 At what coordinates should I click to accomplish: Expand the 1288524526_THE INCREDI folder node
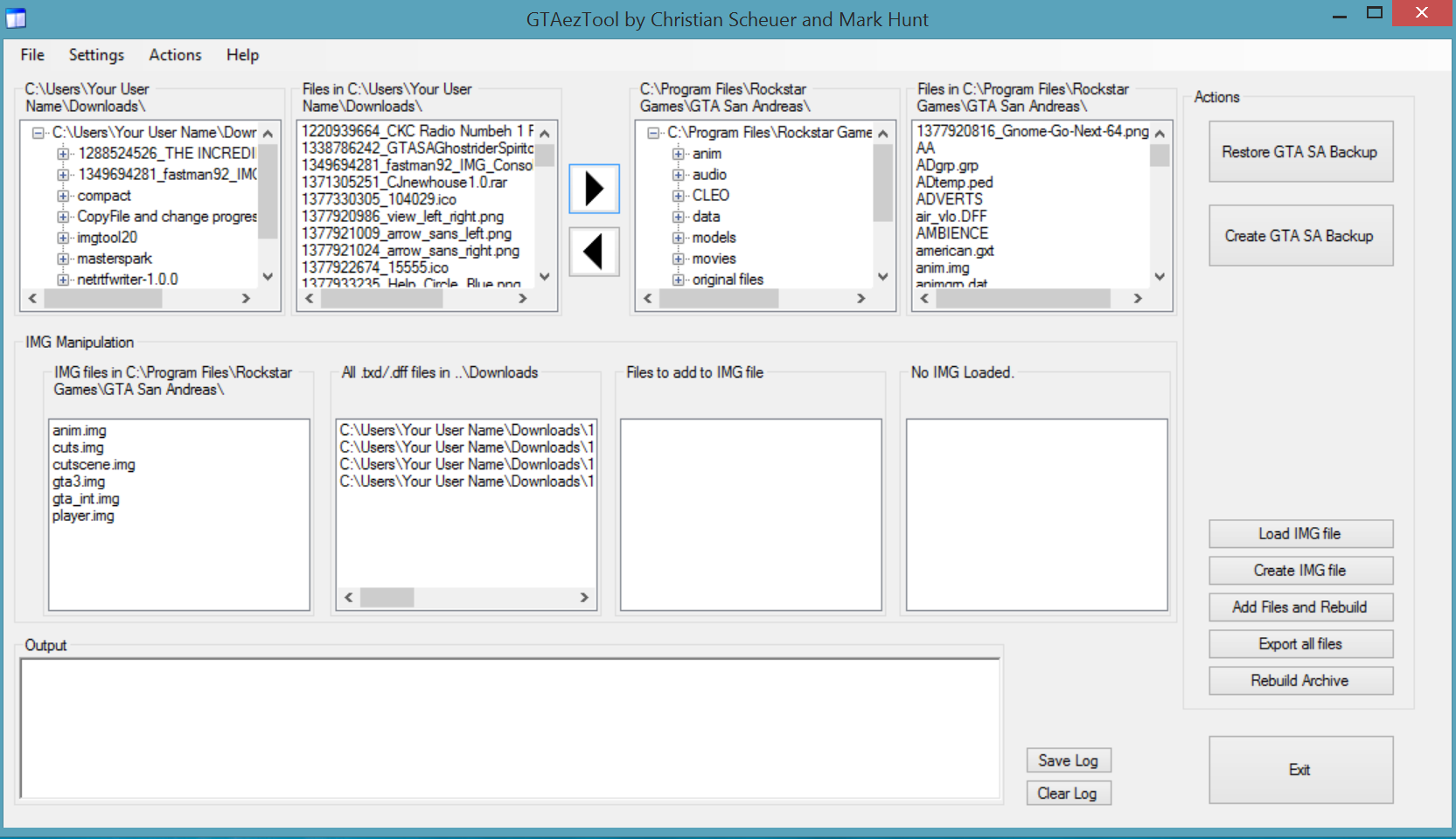point(63,154)
